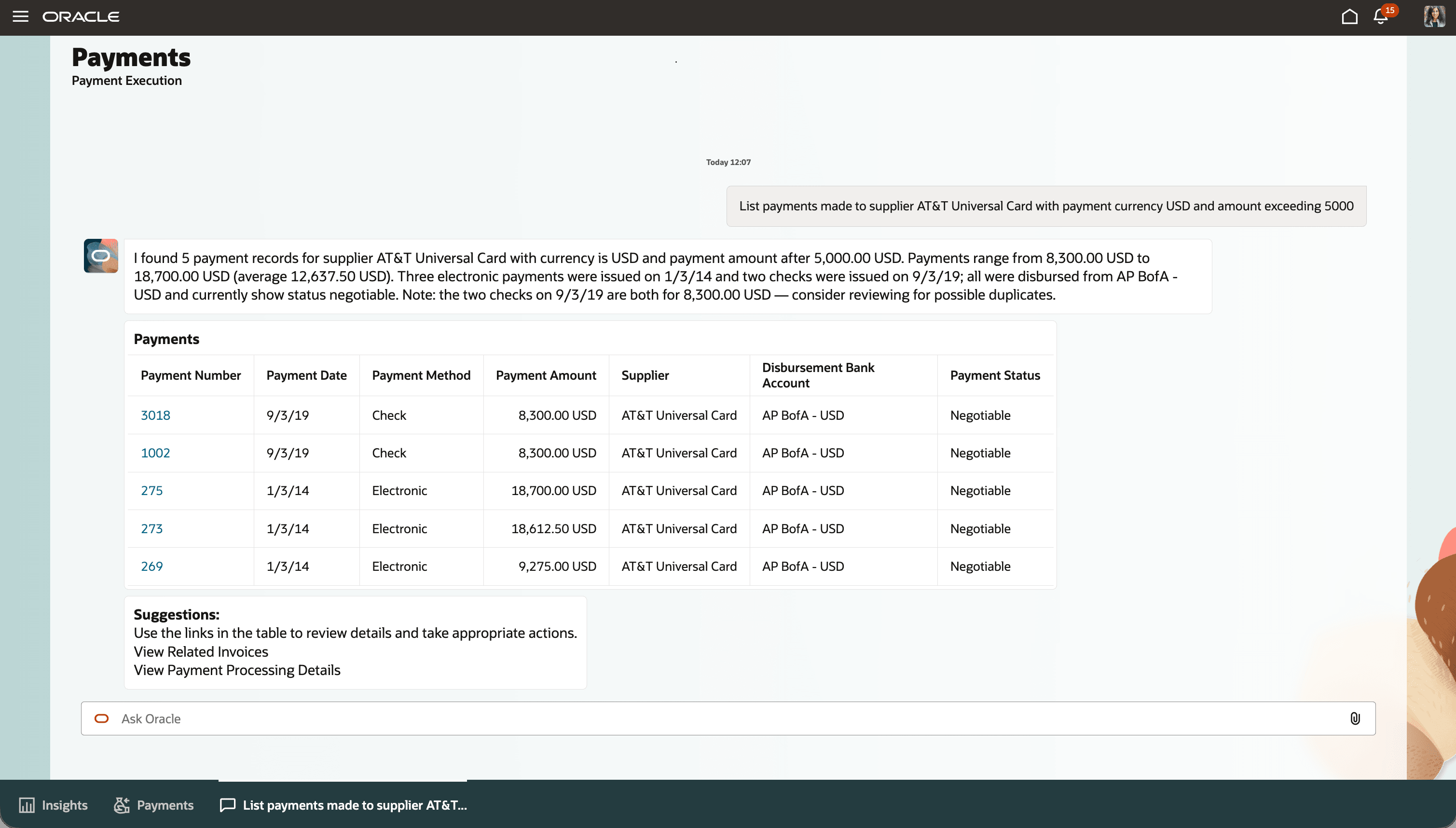Click the user query message bubble

coord(1046,206)
